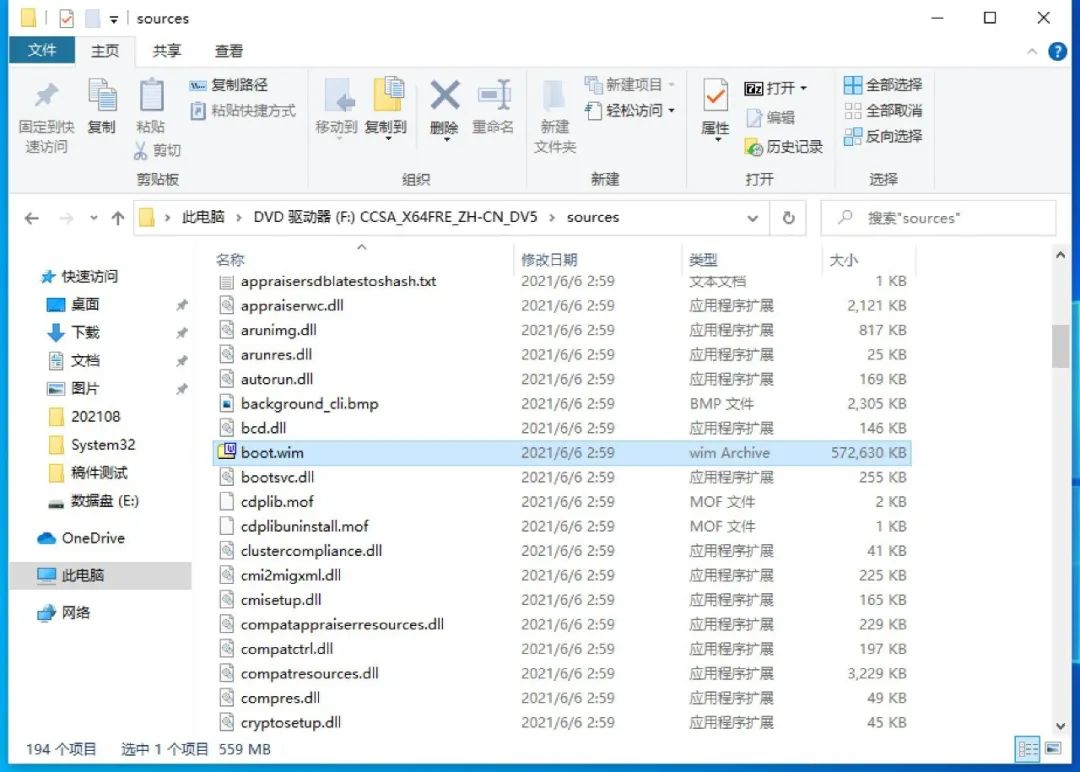Switch to details view in the status bar
The height and width of the screenshot is (772, 1080).
[x=1028, y=749]
